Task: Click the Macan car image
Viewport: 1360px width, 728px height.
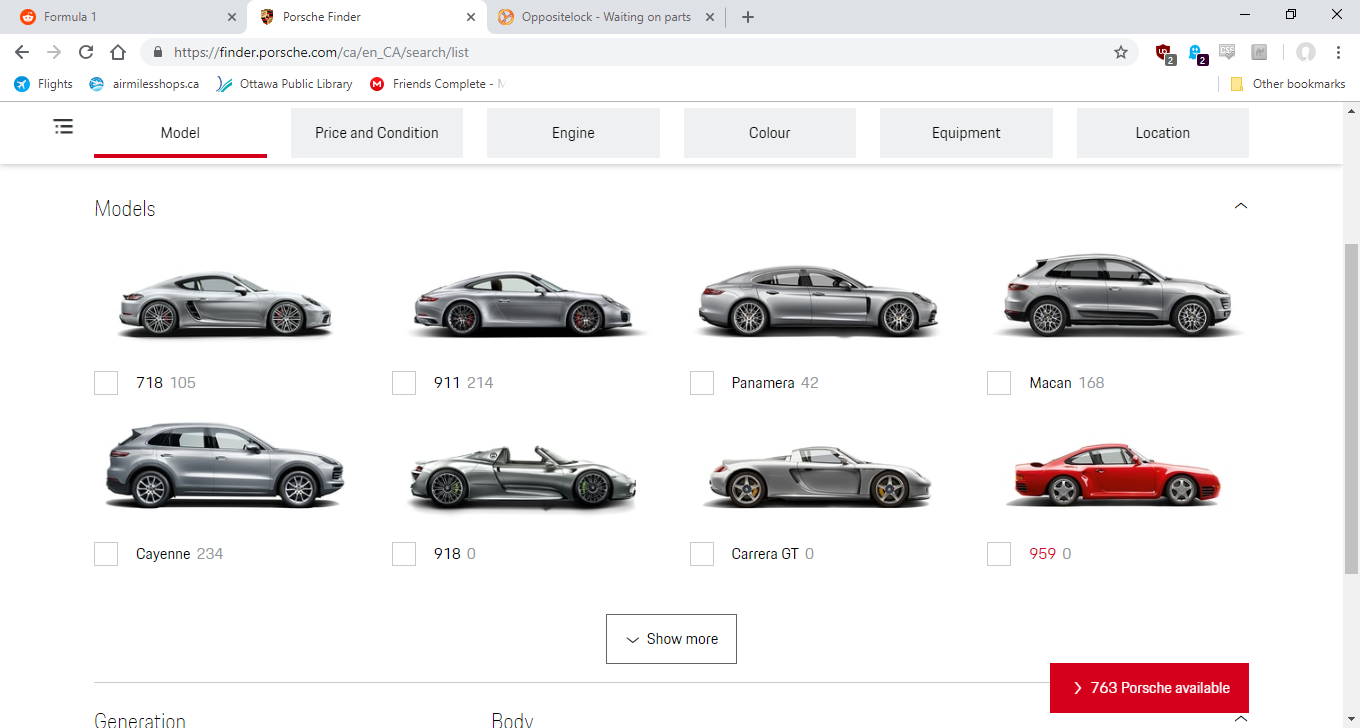Action: coord(1120,295)
